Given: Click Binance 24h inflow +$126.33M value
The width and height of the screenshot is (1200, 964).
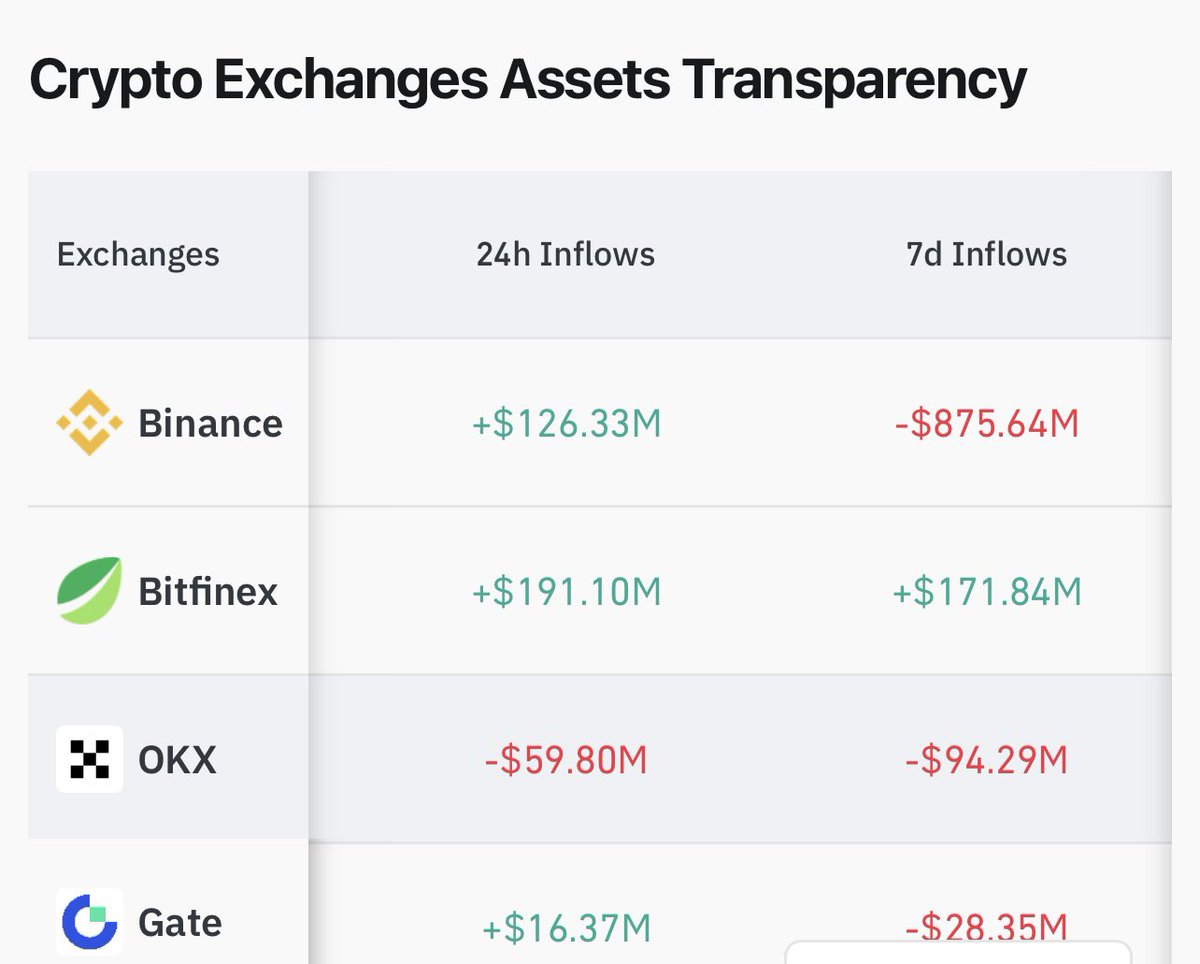Looking at the screenshot, I should pyautogui.click(x=567, y=424).
